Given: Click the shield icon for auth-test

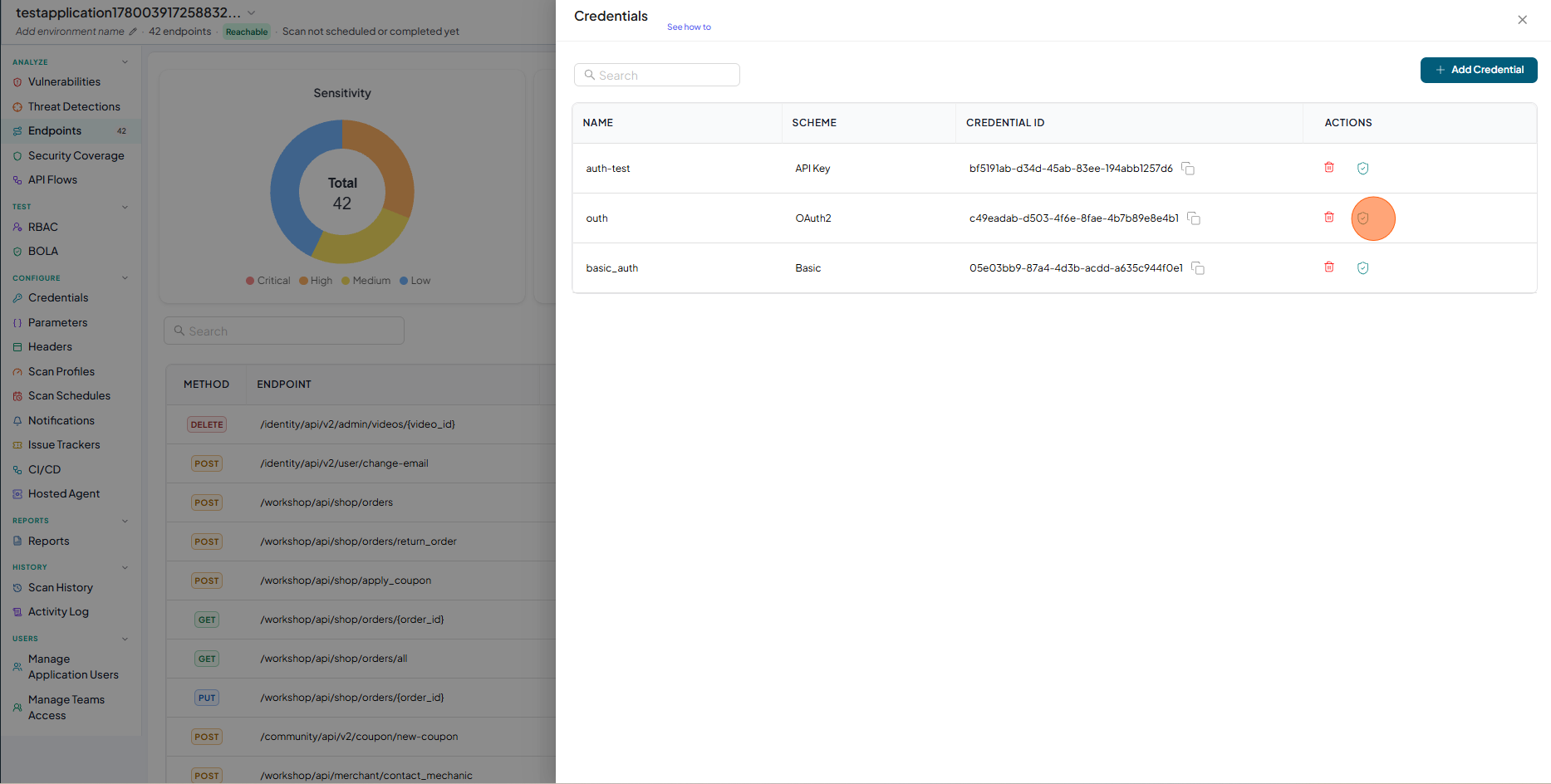Looking at the screenshot, I should [1363, 169].
